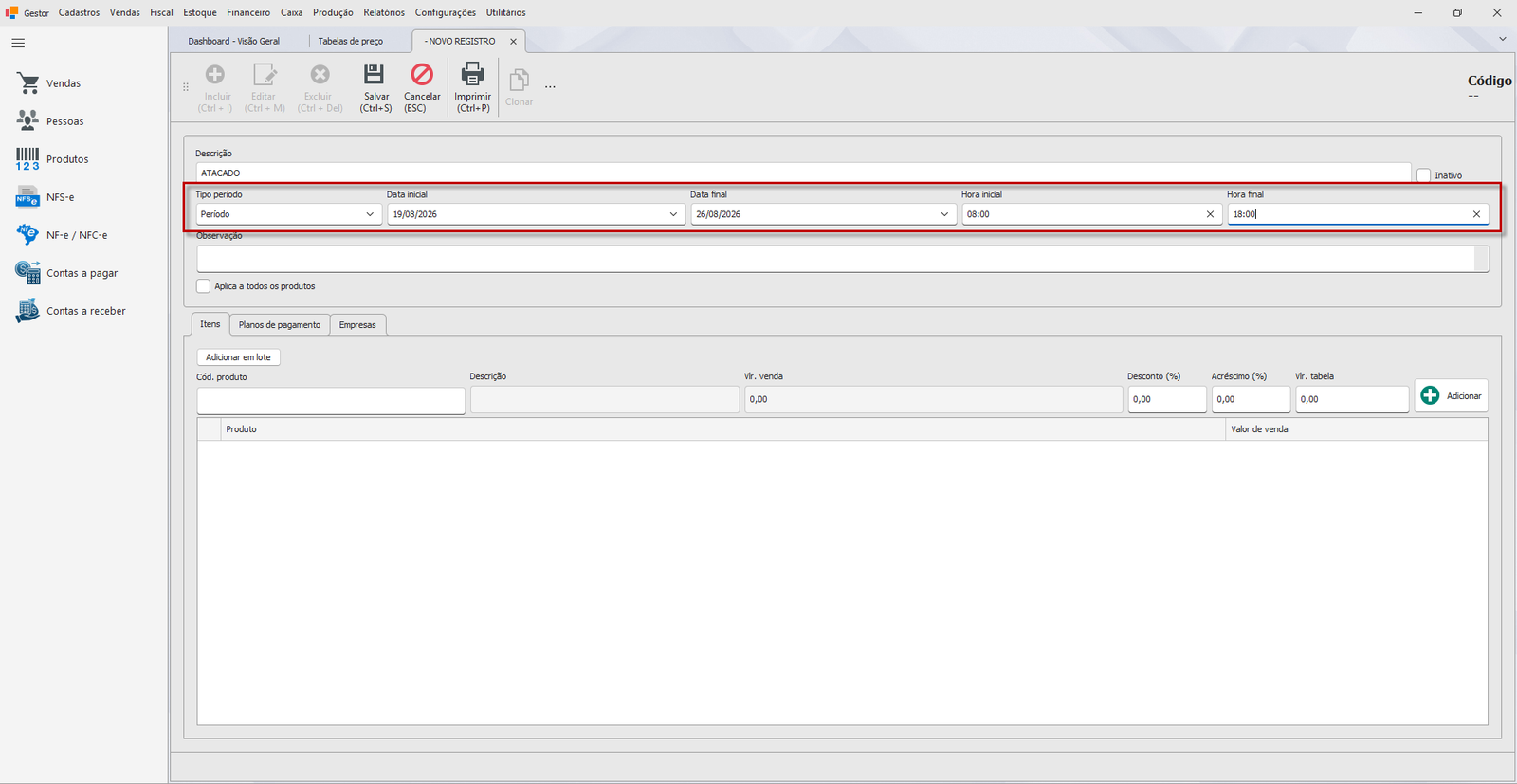Image resolution: width=1517 pixels, height=784 pixels.
Task: Click the green Adicionar button
Action: tap(1452, 395)
